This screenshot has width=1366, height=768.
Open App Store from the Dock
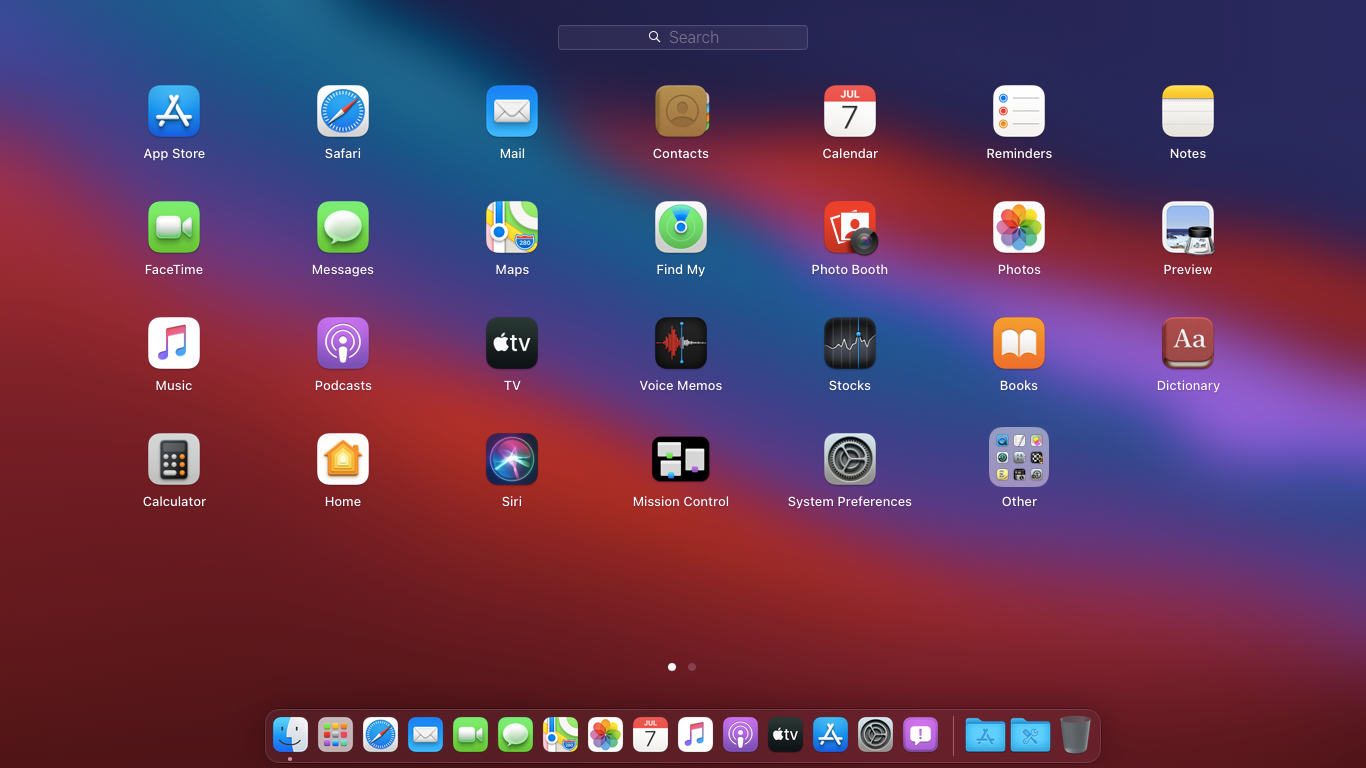pyautogui.click(x=831, y=735)
